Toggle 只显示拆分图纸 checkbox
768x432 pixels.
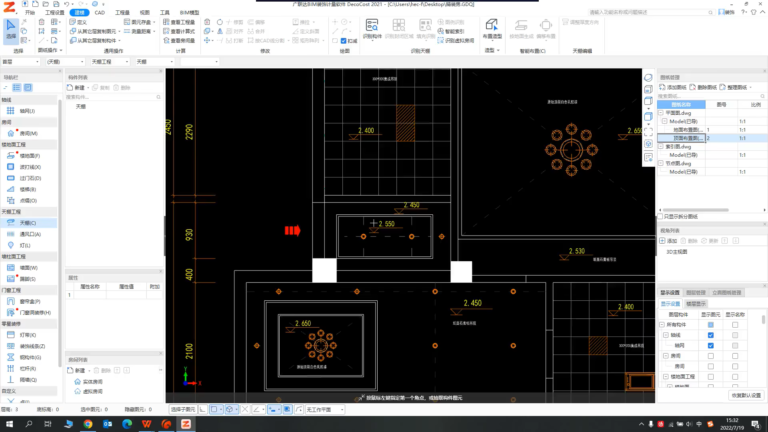pyautogui.click(x=660, y=216)
